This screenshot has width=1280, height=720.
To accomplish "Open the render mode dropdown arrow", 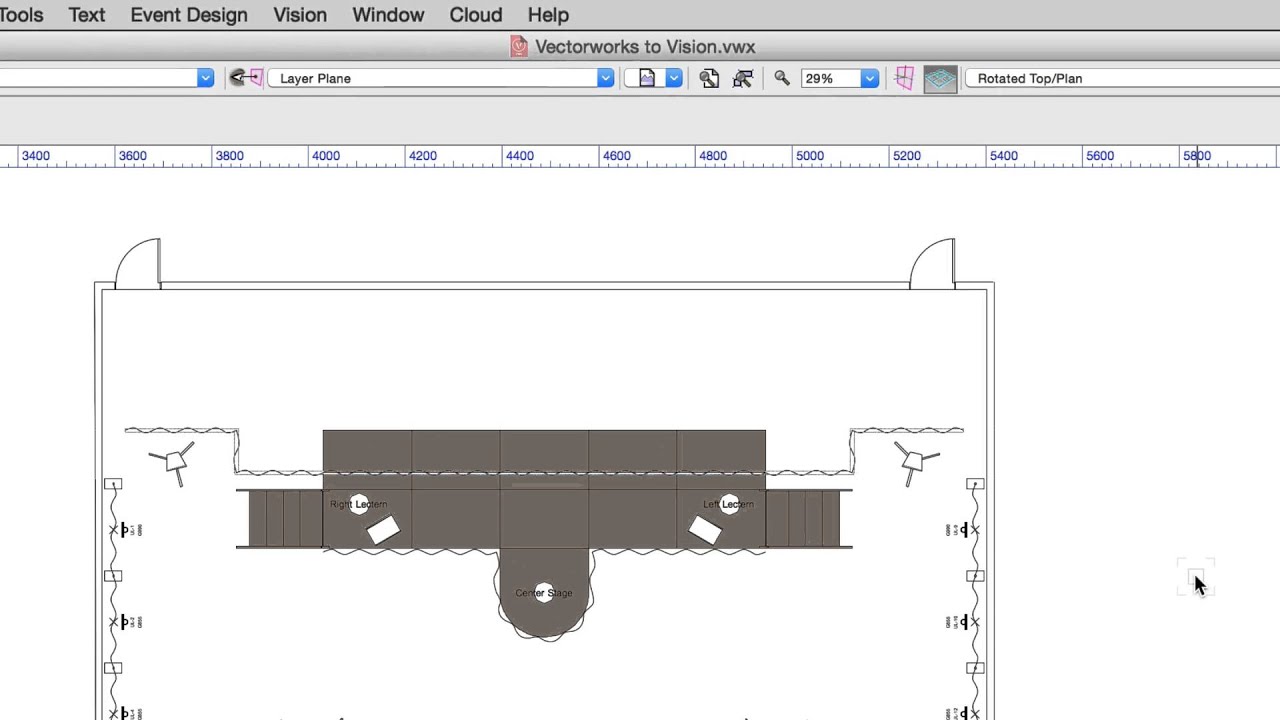I will click(674, 78).
